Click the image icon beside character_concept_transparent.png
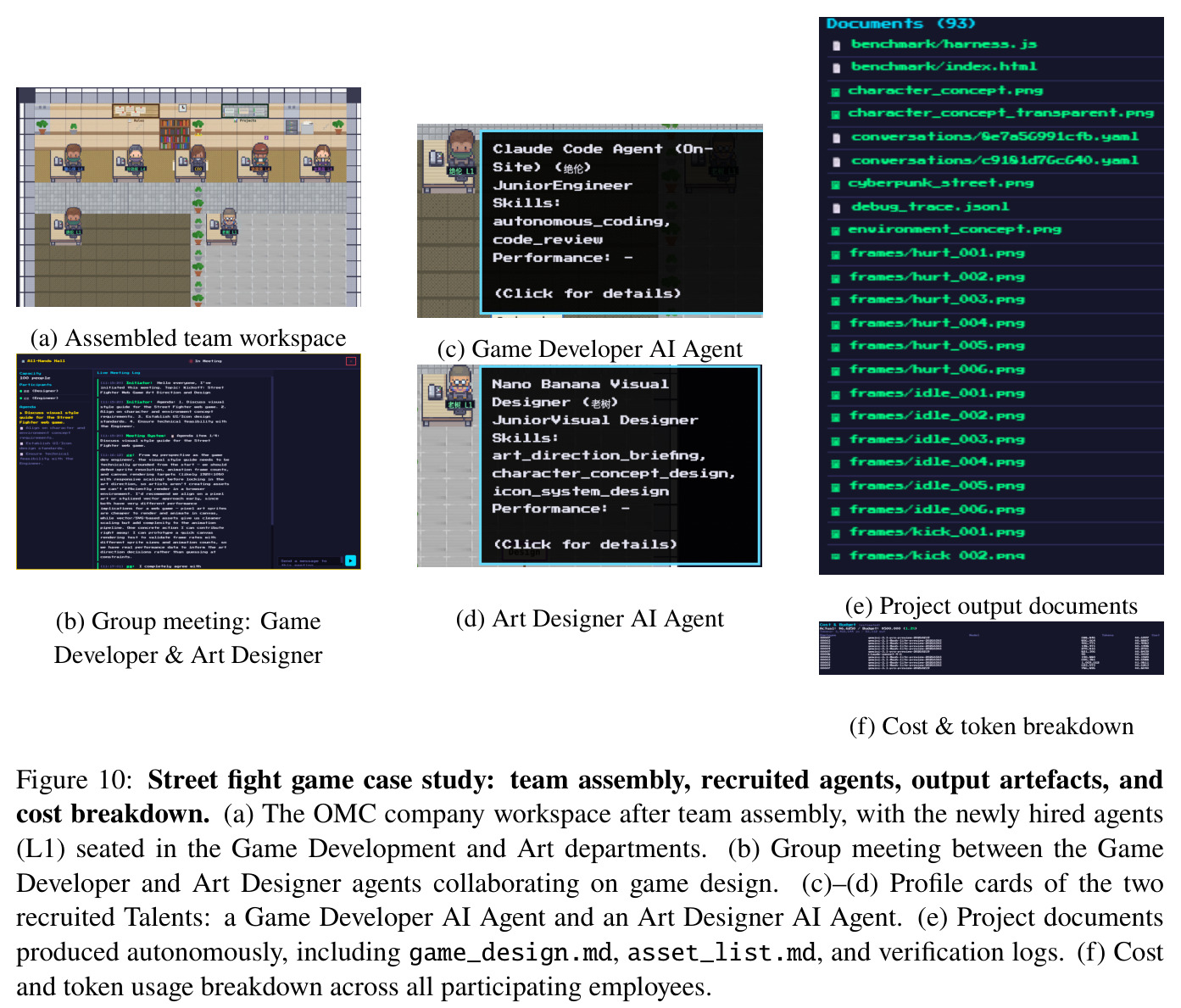Viewport: 1181px width, 1008px height. (x=835, y=114)
